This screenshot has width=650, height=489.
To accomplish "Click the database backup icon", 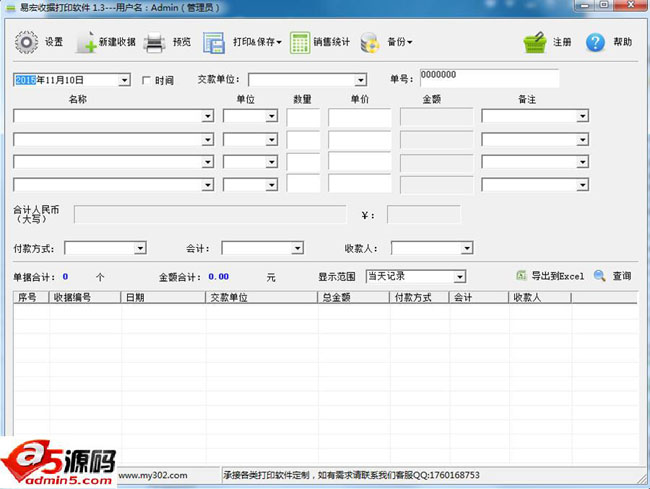I will (x=370, y=43).
